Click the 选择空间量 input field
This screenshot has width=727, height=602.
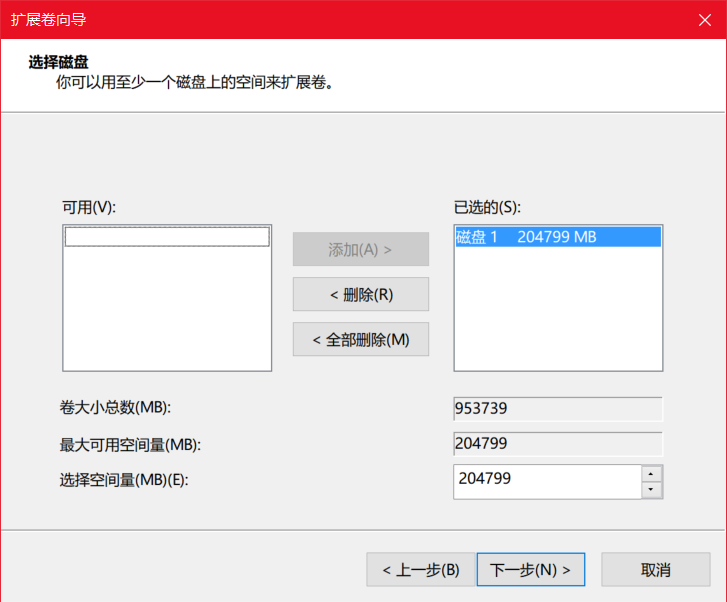(x=548, y=482)
